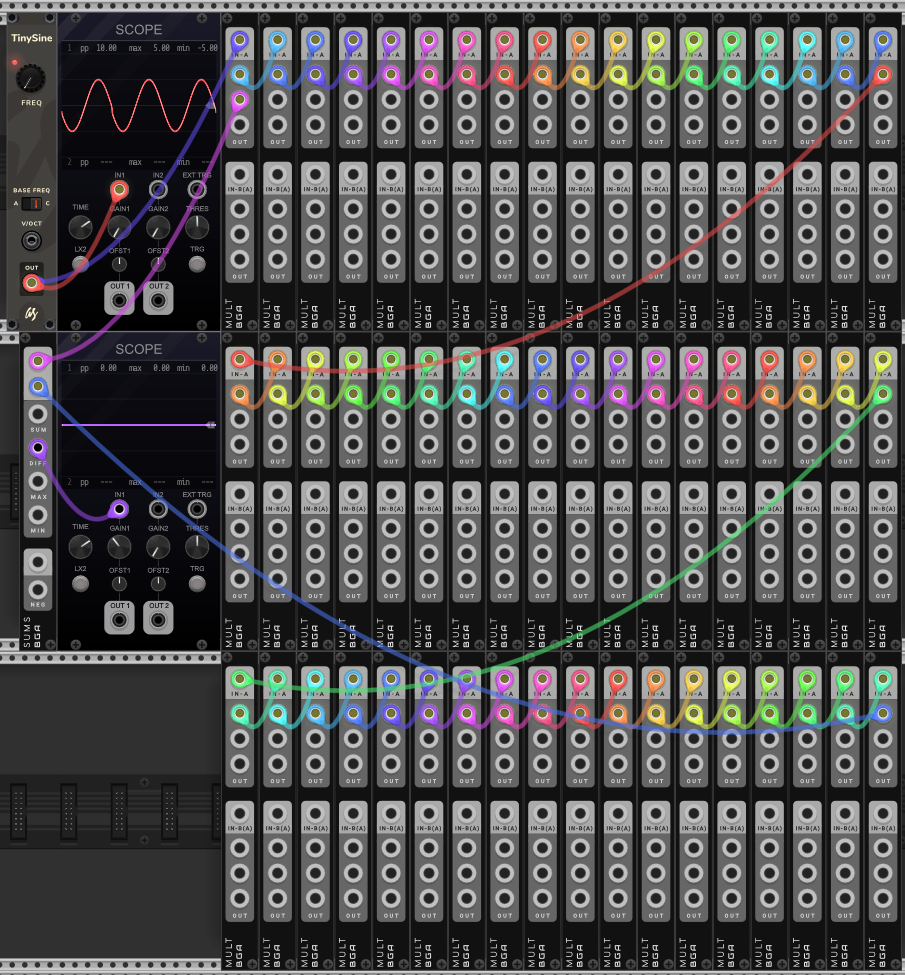Click the blue-cabled input jack on SUMS
This screenshot has height=975, width=905.
click(x=38, y=387)
